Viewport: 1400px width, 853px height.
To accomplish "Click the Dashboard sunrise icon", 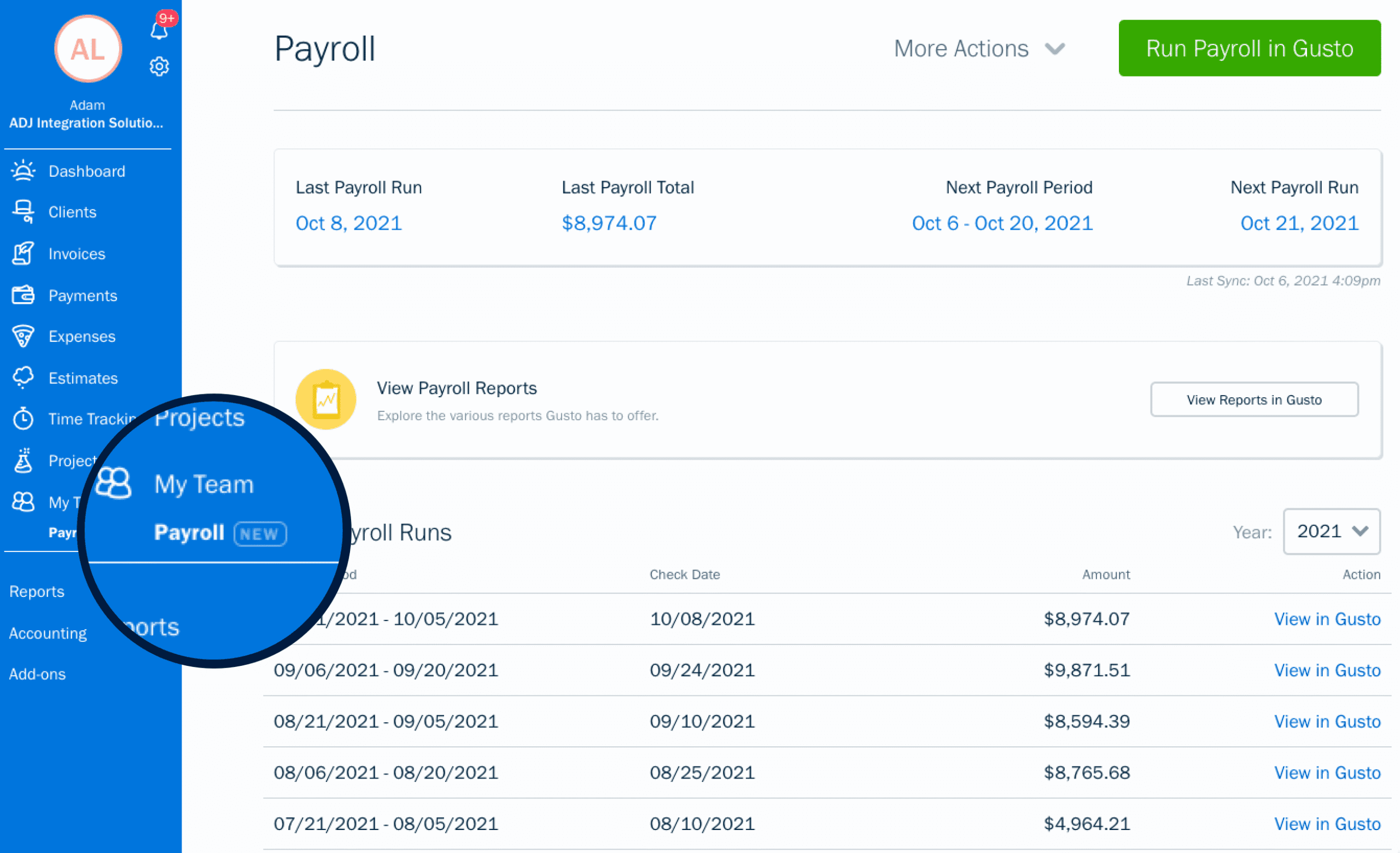I will 24,171.
